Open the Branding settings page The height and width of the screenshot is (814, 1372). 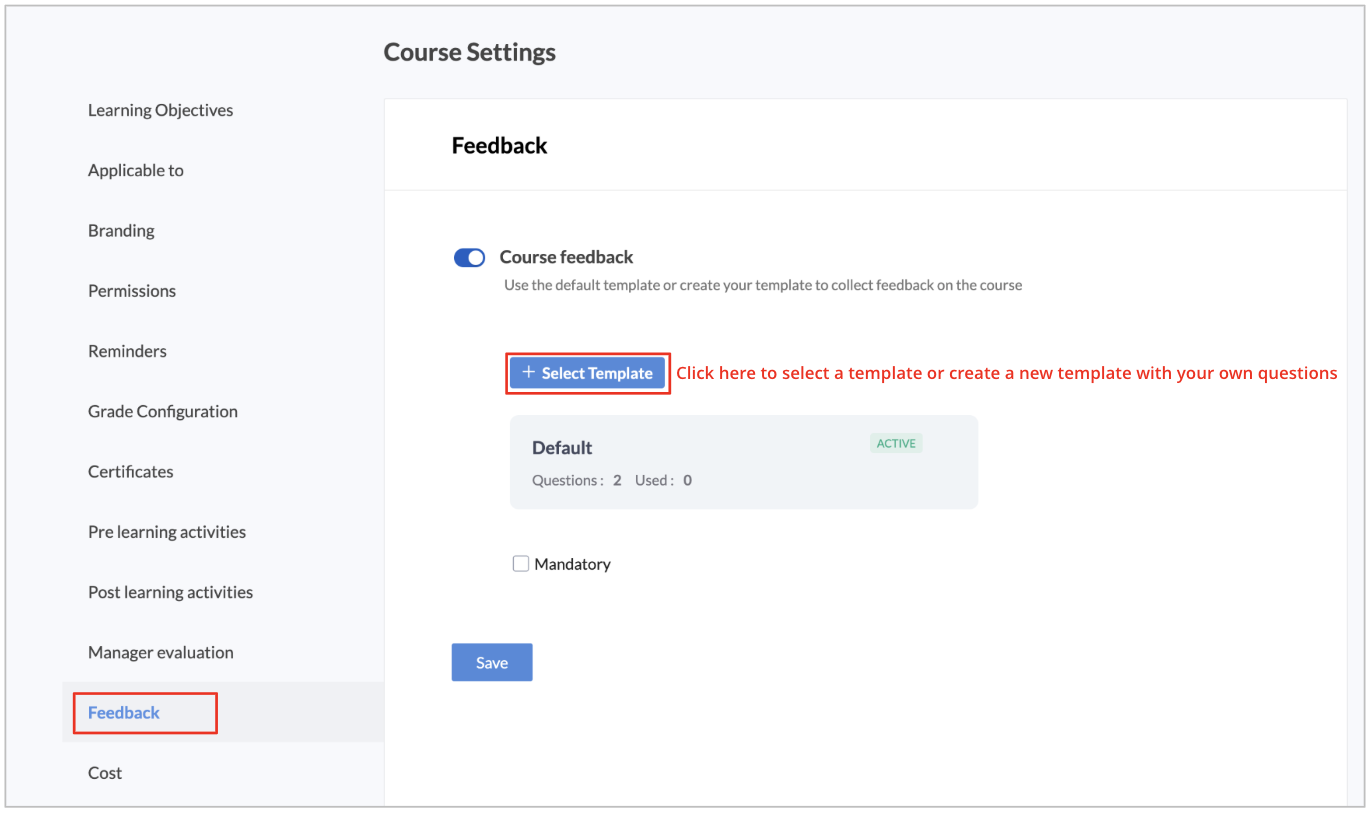tap(121, 230)
